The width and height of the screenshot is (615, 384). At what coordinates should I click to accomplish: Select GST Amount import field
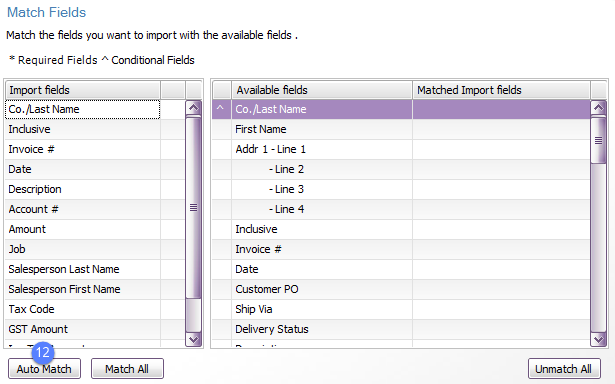[x=82, y=329]
